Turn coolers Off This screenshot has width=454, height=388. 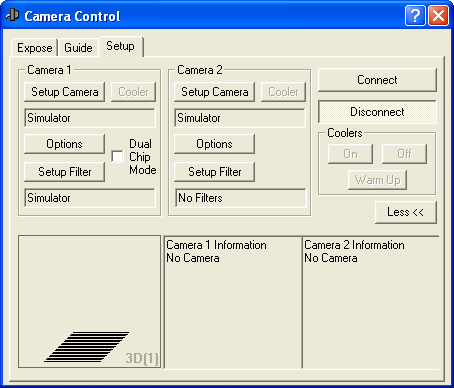[x=404, y=154]
